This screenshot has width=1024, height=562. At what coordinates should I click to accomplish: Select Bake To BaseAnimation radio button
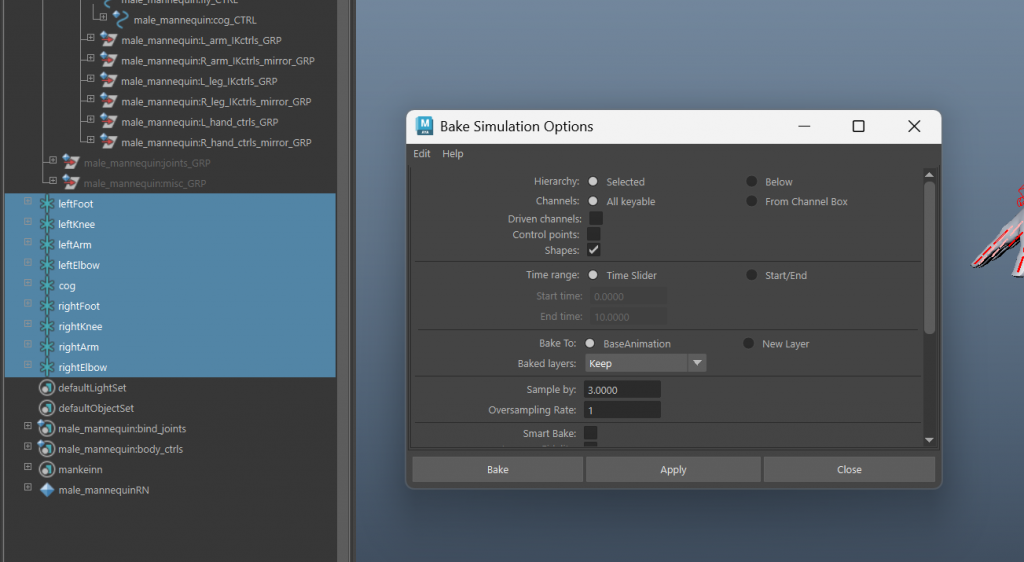tap(590, 343)
